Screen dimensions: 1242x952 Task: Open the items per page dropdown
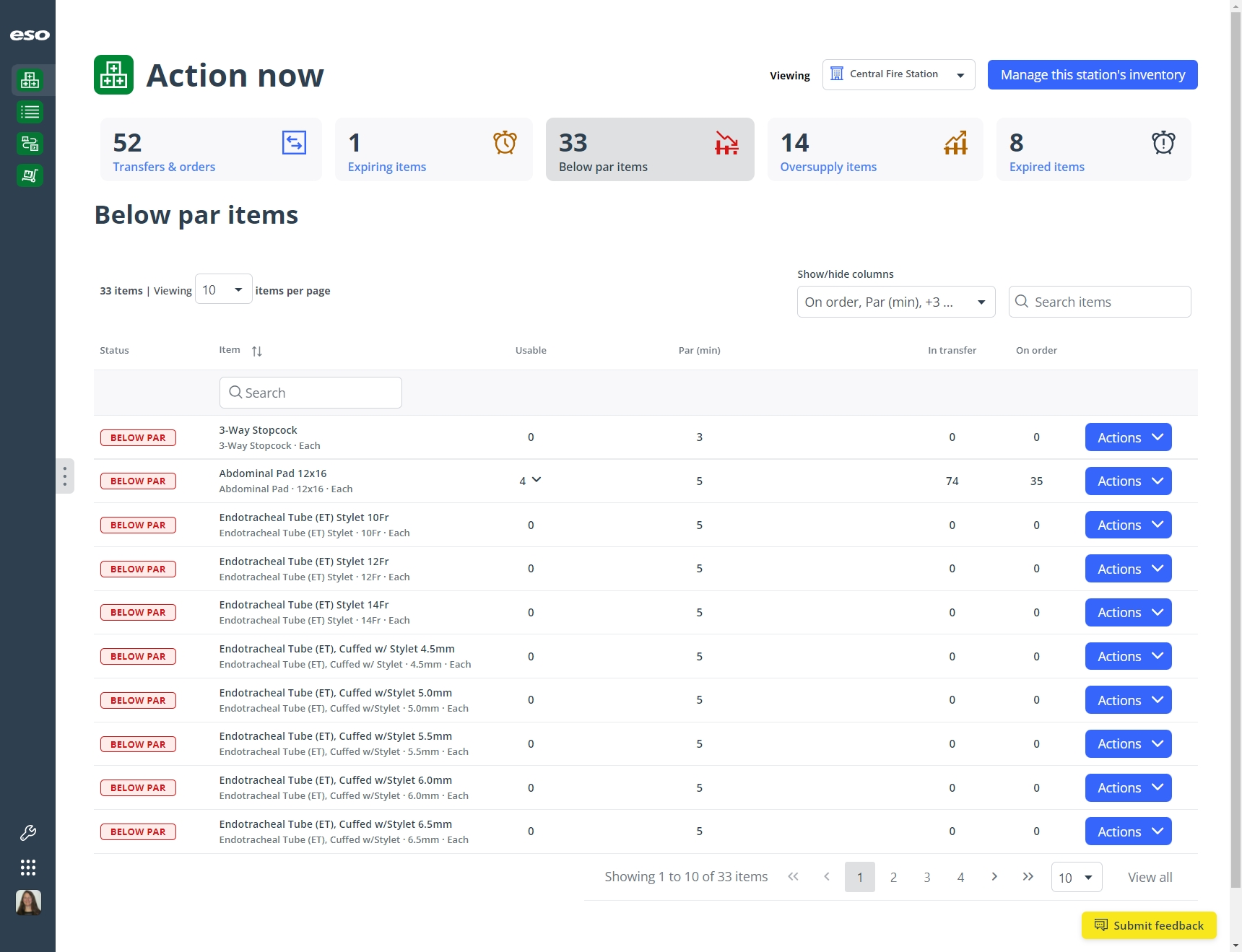tap(223, 289)
